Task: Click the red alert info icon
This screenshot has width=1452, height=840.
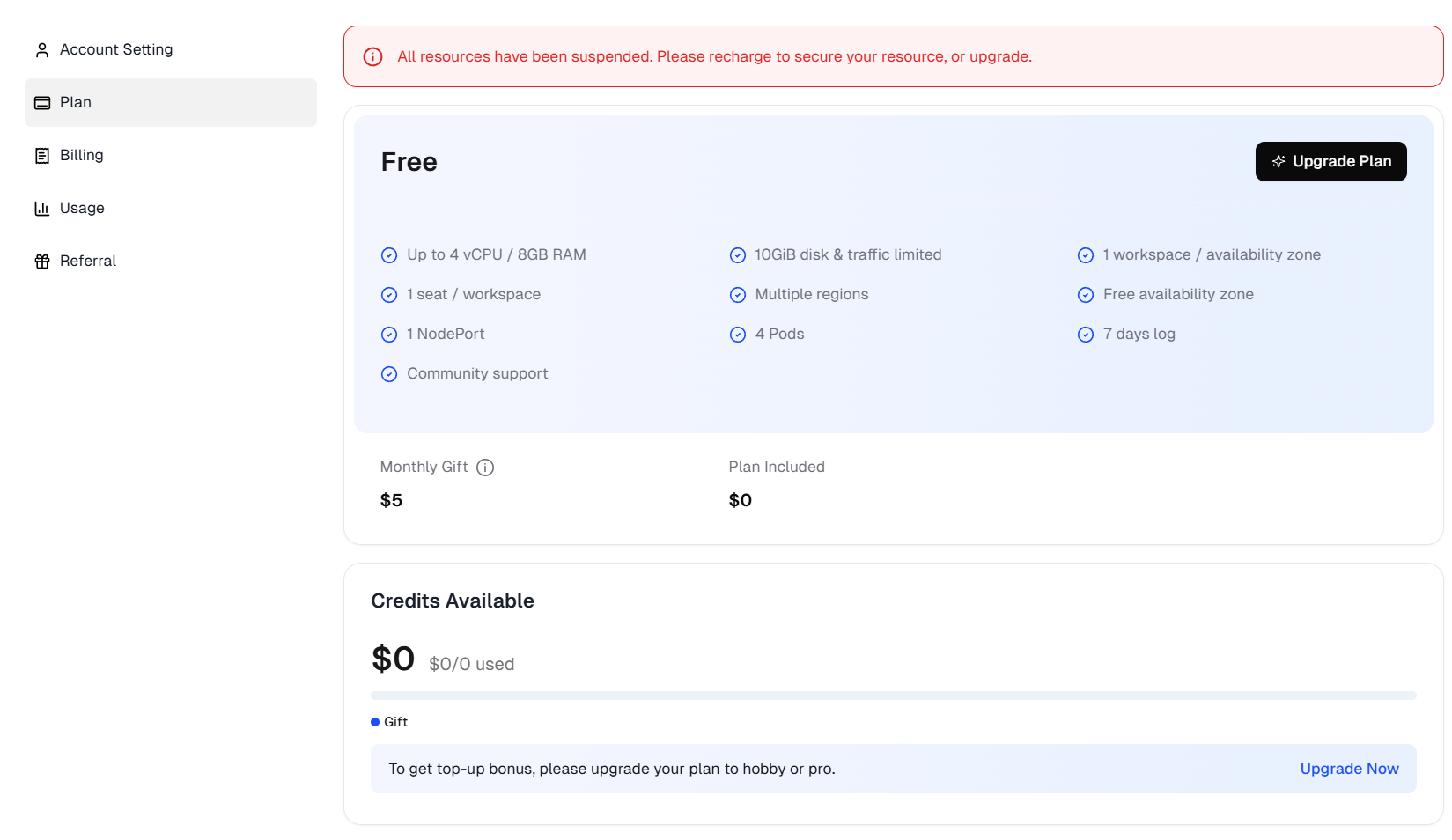Action: point(373,57)
